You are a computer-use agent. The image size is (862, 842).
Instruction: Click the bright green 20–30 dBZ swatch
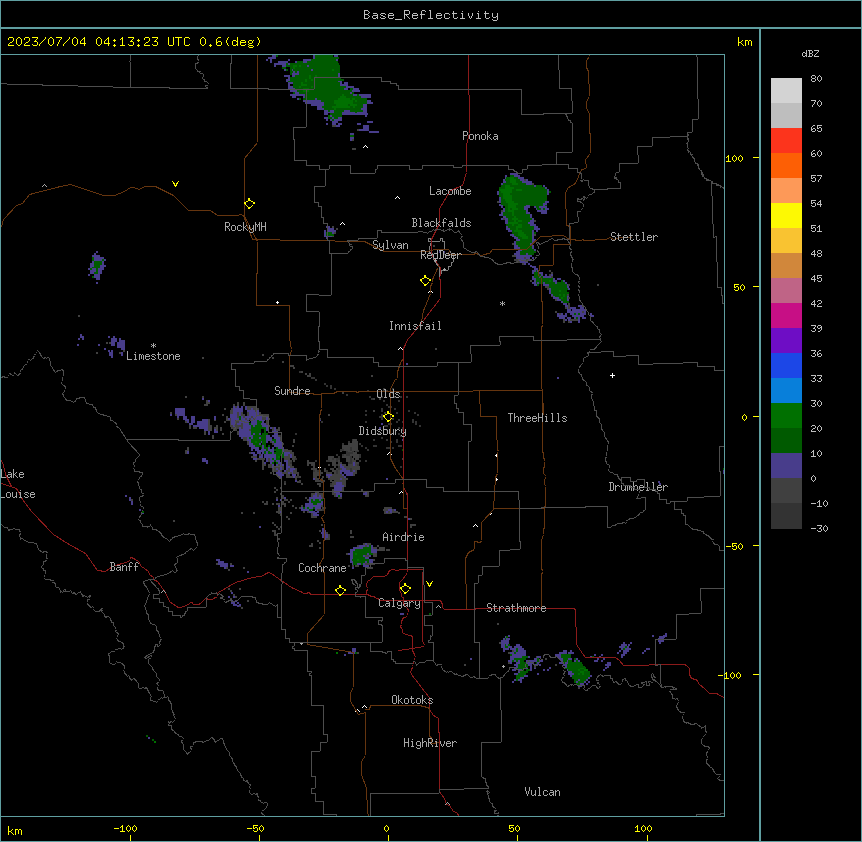[786, 416]
